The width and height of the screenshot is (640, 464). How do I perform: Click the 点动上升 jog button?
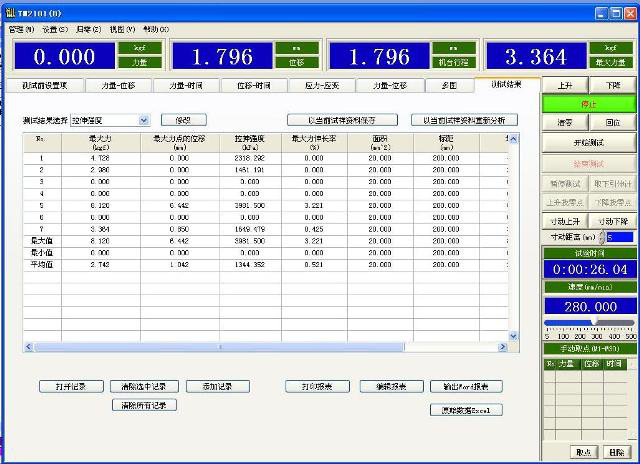pos(565,221)
